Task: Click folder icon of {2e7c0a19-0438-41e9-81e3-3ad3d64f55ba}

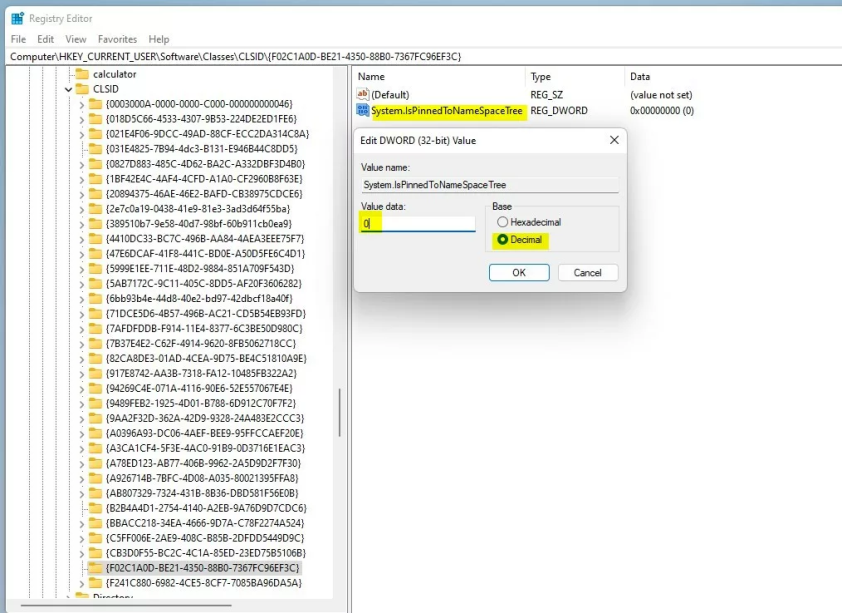Action: point(95,208)
